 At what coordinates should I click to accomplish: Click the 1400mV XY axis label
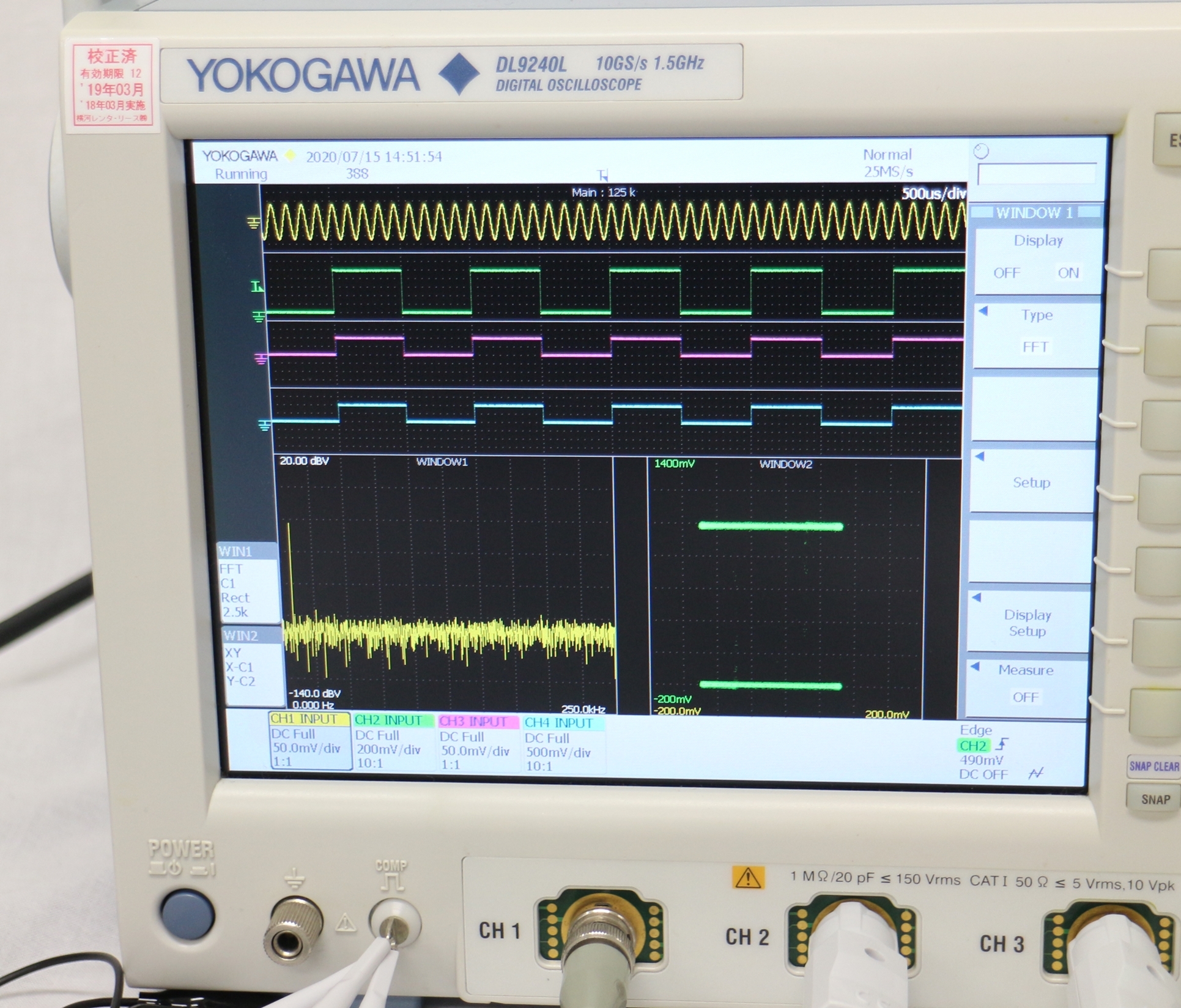(x=674, y=464)
